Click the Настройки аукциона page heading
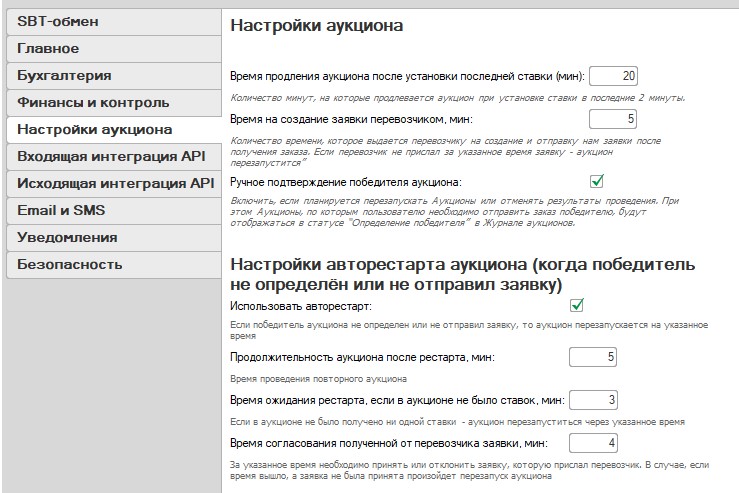Image resolution: width=739 pixels, height=493 pixels. point(317,25)
